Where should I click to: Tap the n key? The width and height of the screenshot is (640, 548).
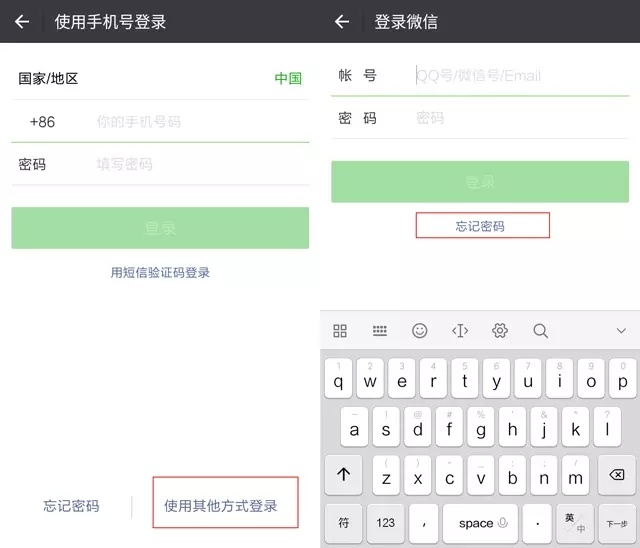[544, 475]
